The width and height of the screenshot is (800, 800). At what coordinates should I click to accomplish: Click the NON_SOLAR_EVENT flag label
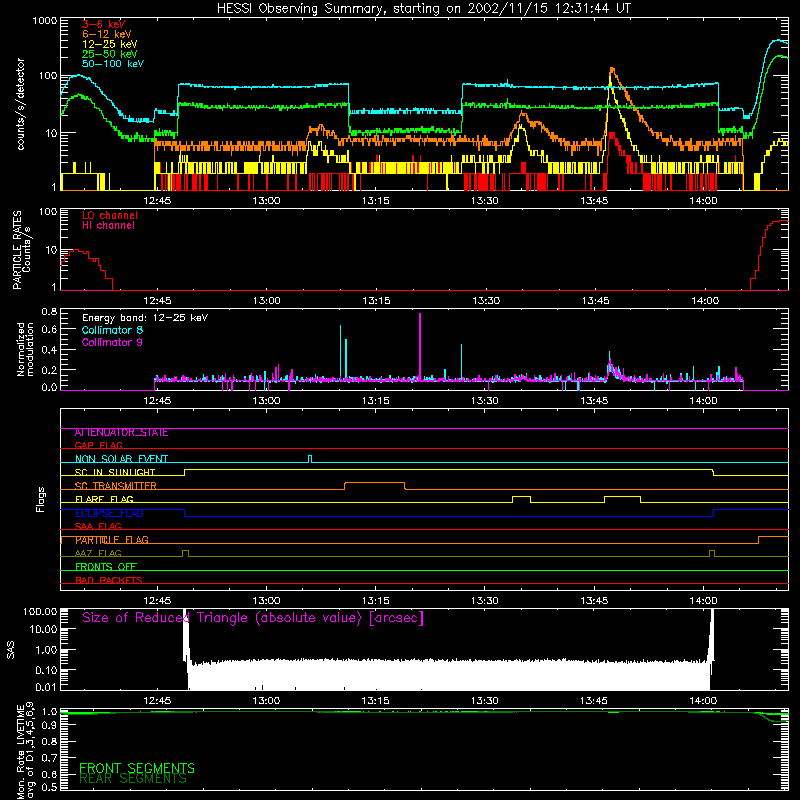click(121, 459)
